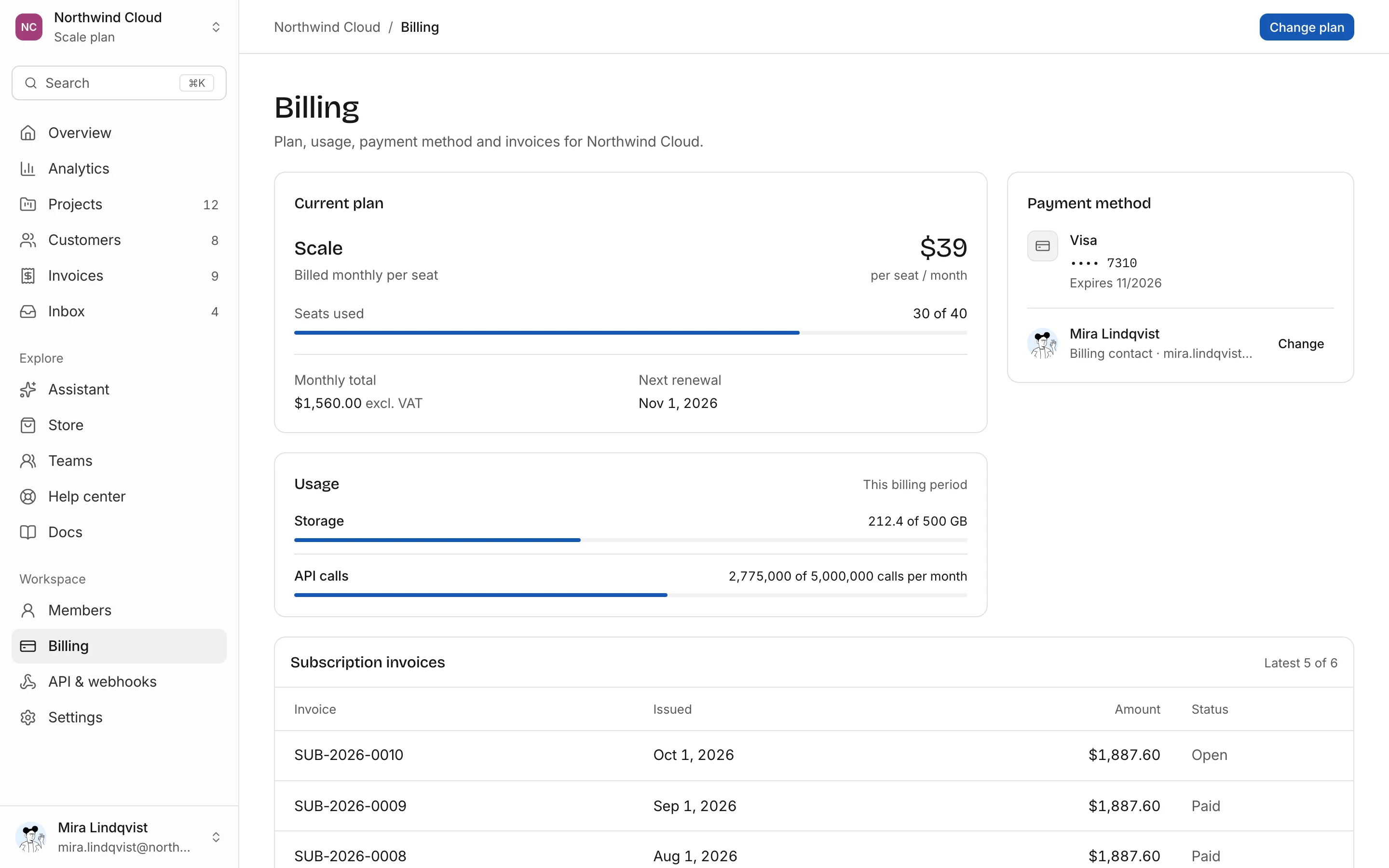This screenshot has width=1389, height=868.
Task: Click the Latest 5 of 6 label
Action: tap(1300, 663)
